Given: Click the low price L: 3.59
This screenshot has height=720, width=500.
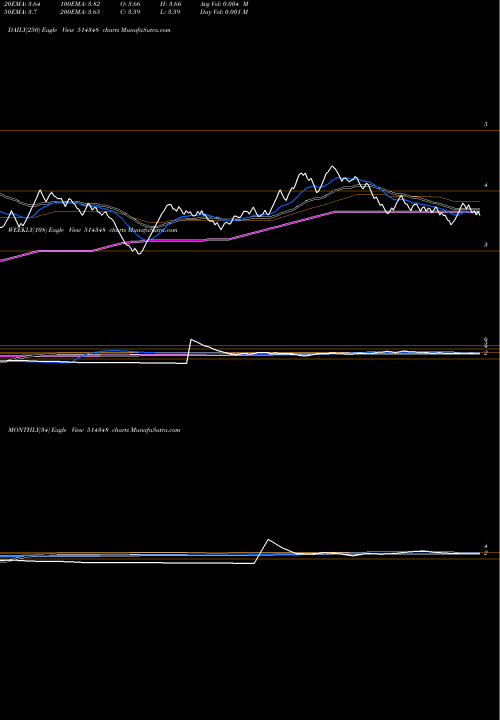Looking at the screenshot, I should [172, 12].
